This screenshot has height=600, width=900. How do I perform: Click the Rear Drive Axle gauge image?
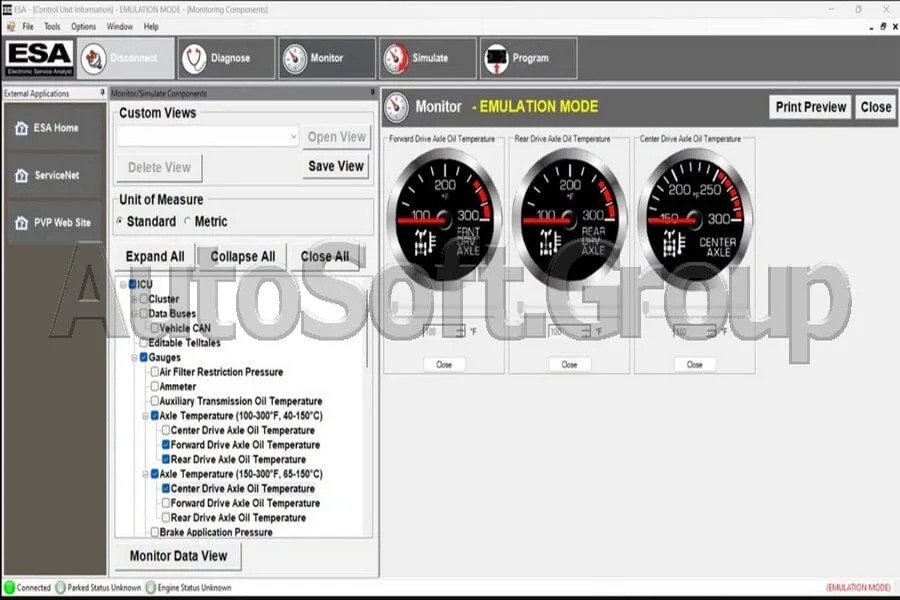point(569,219)
